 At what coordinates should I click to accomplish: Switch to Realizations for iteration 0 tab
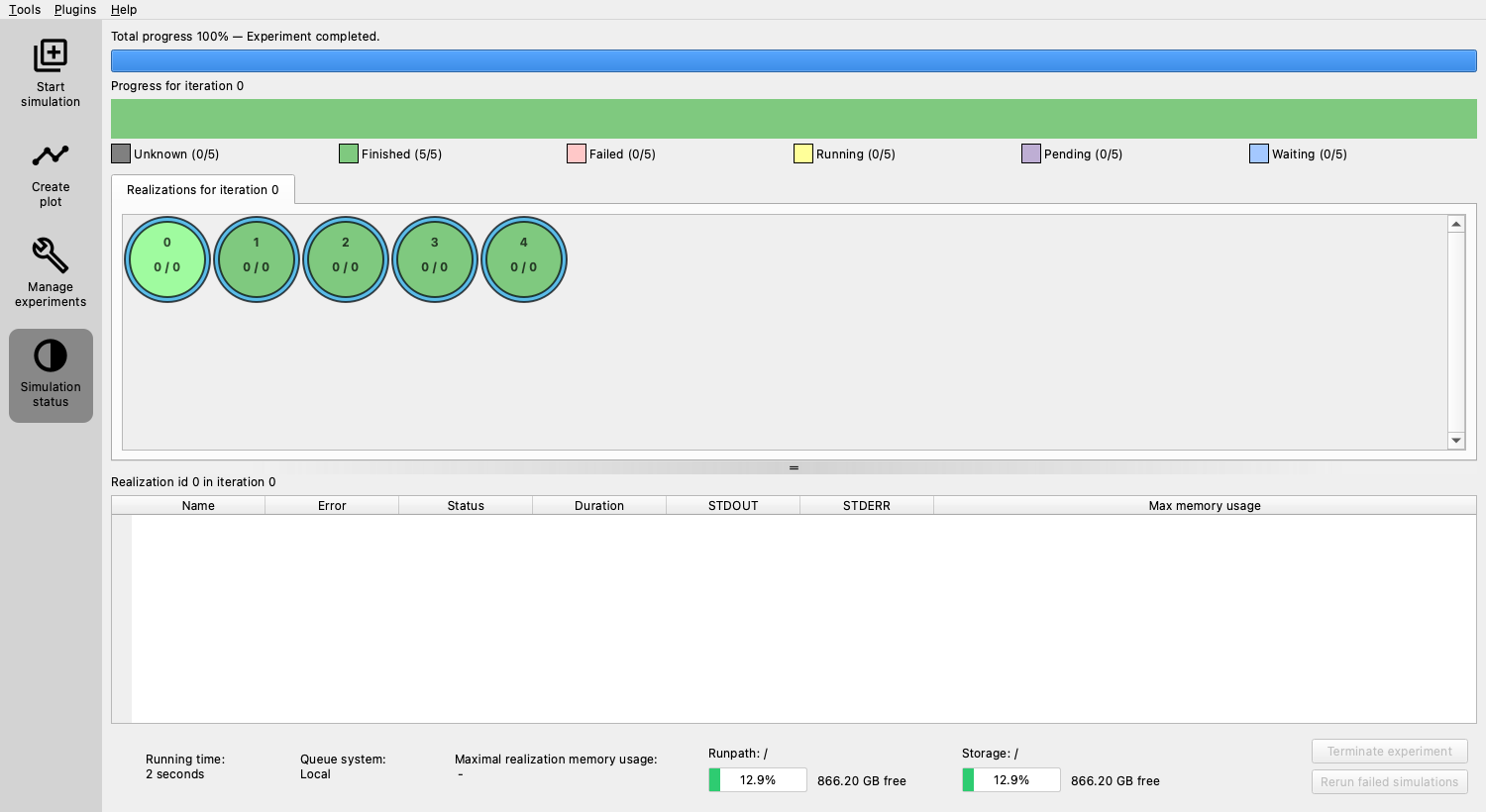(x=203, y=189)
